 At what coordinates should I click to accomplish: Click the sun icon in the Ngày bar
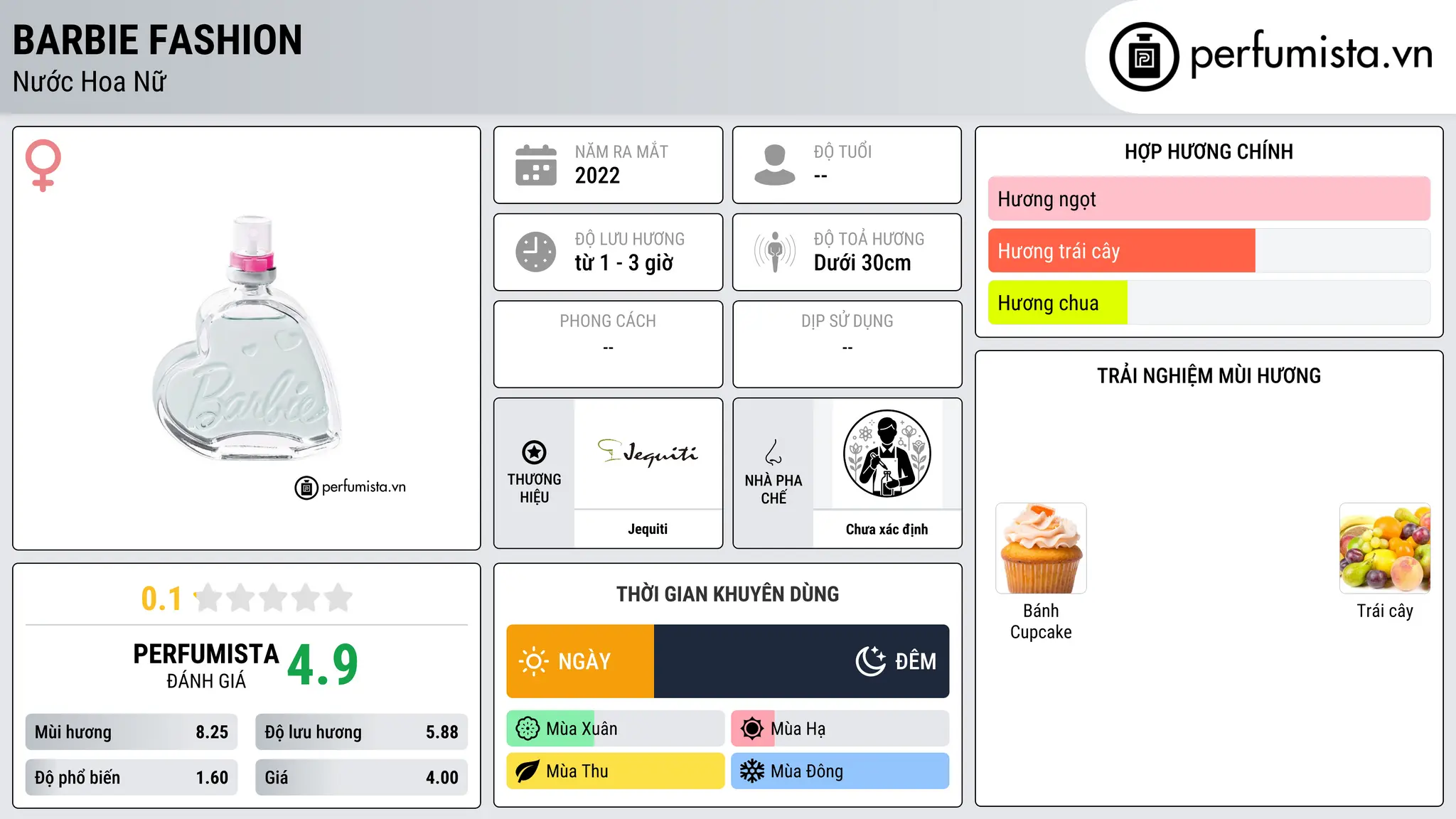(x=534, y=661)
